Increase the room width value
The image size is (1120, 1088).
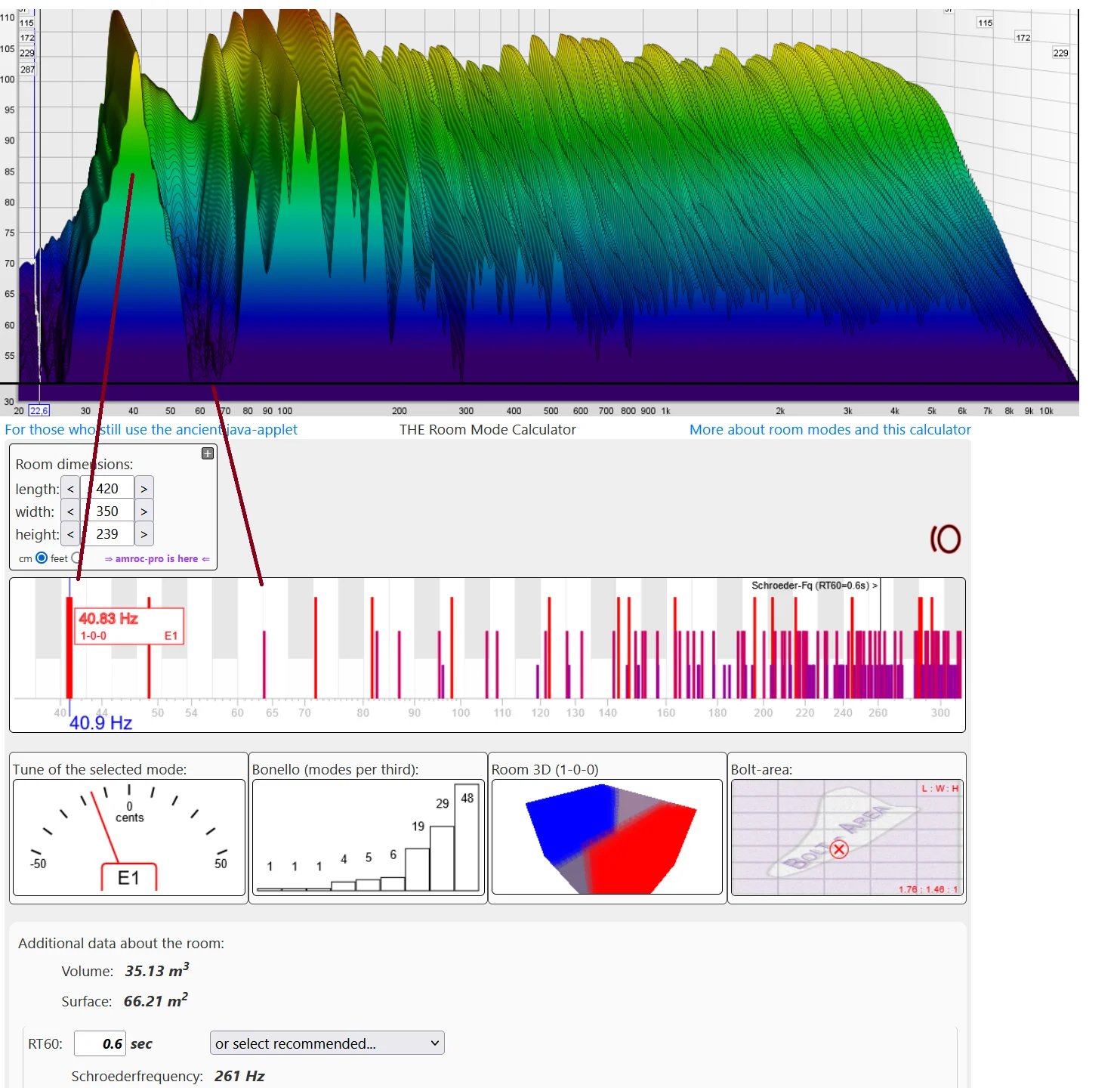click(x=143, y=512)
